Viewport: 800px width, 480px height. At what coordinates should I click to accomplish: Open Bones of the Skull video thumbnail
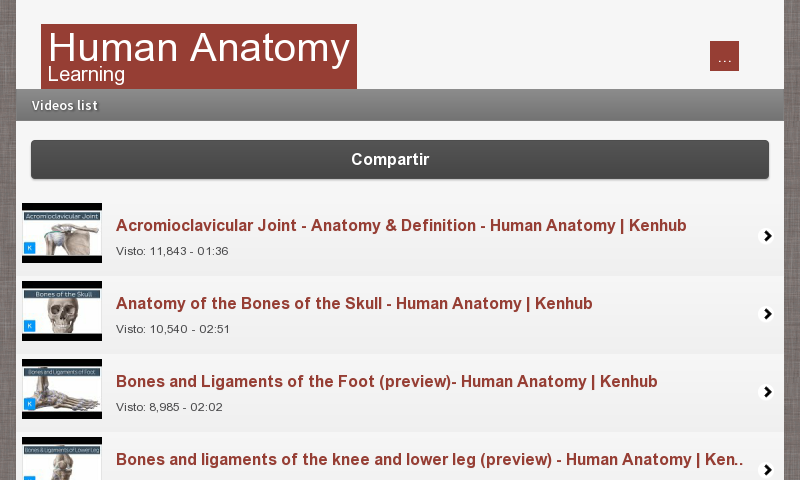pos(62,311)
